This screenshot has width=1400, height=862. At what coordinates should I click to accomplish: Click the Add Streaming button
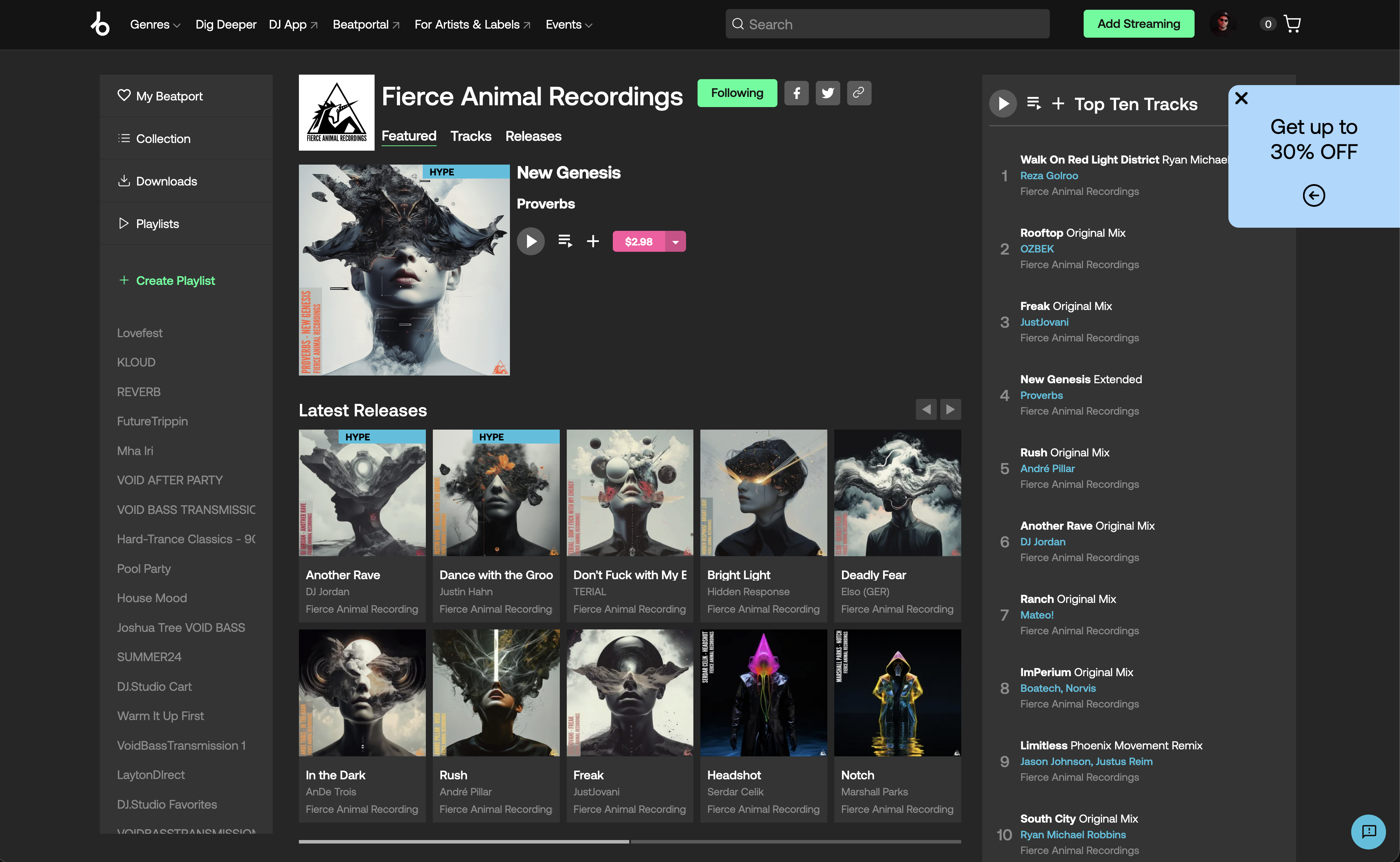click(x=1138, y=24)
